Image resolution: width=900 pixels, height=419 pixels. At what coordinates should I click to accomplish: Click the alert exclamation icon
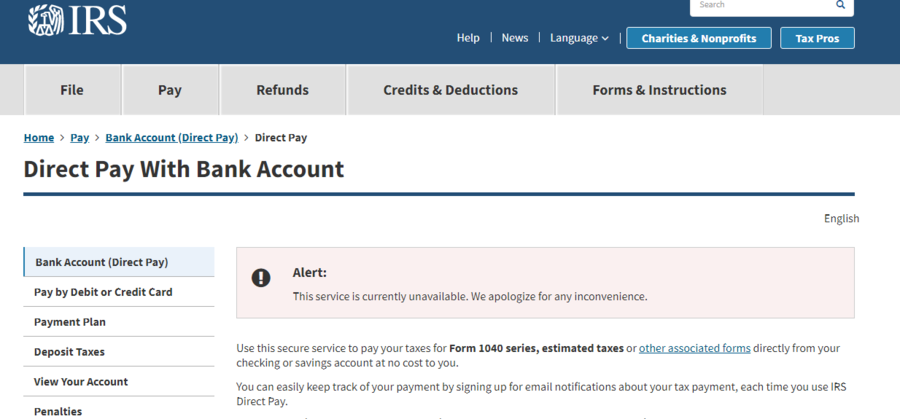click(x=261, y=278)
